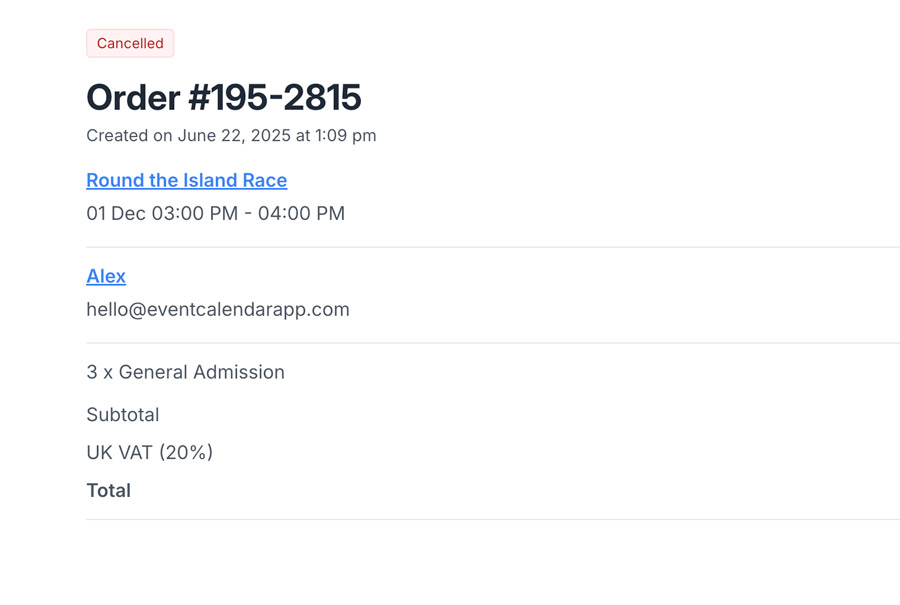Click the red Cancelled status badge
Image resolution: width=900 pixels, height=605 pixels.
click(130, 43)
